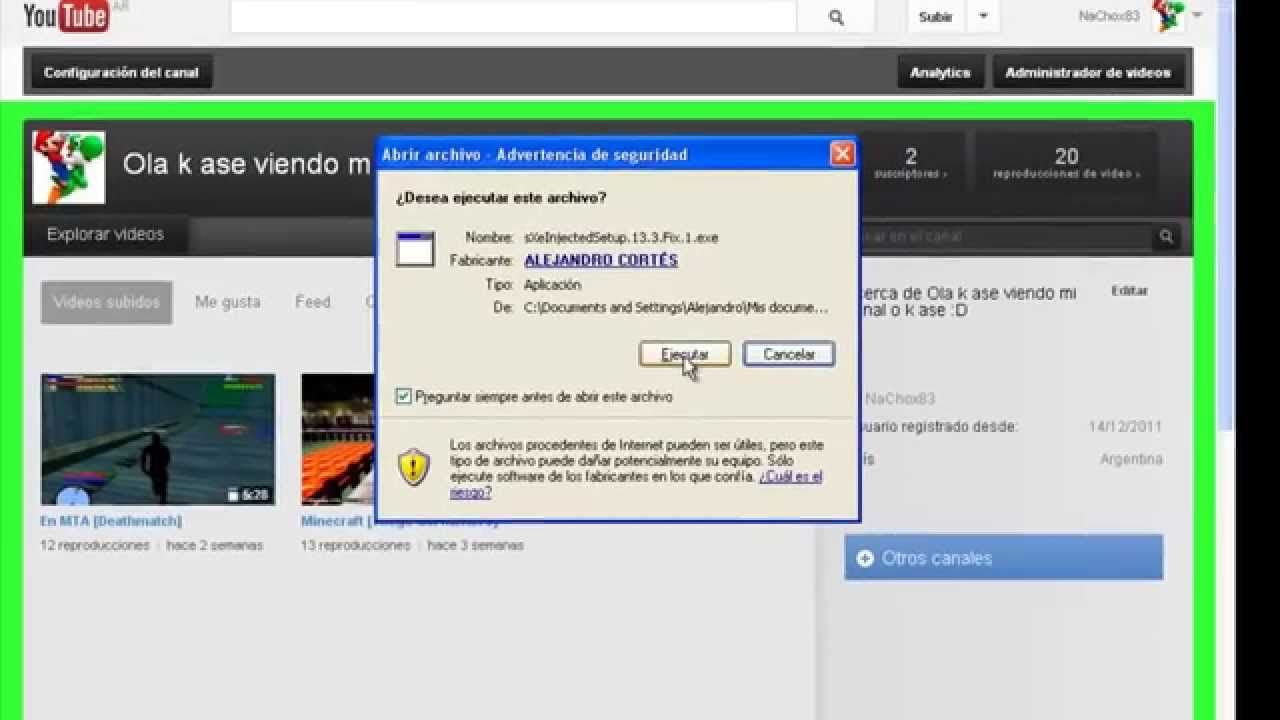Click the NaChox83 username in header
Image resolution: width=1280 pixels, height=720 pixels.
tap(1109, 16)
